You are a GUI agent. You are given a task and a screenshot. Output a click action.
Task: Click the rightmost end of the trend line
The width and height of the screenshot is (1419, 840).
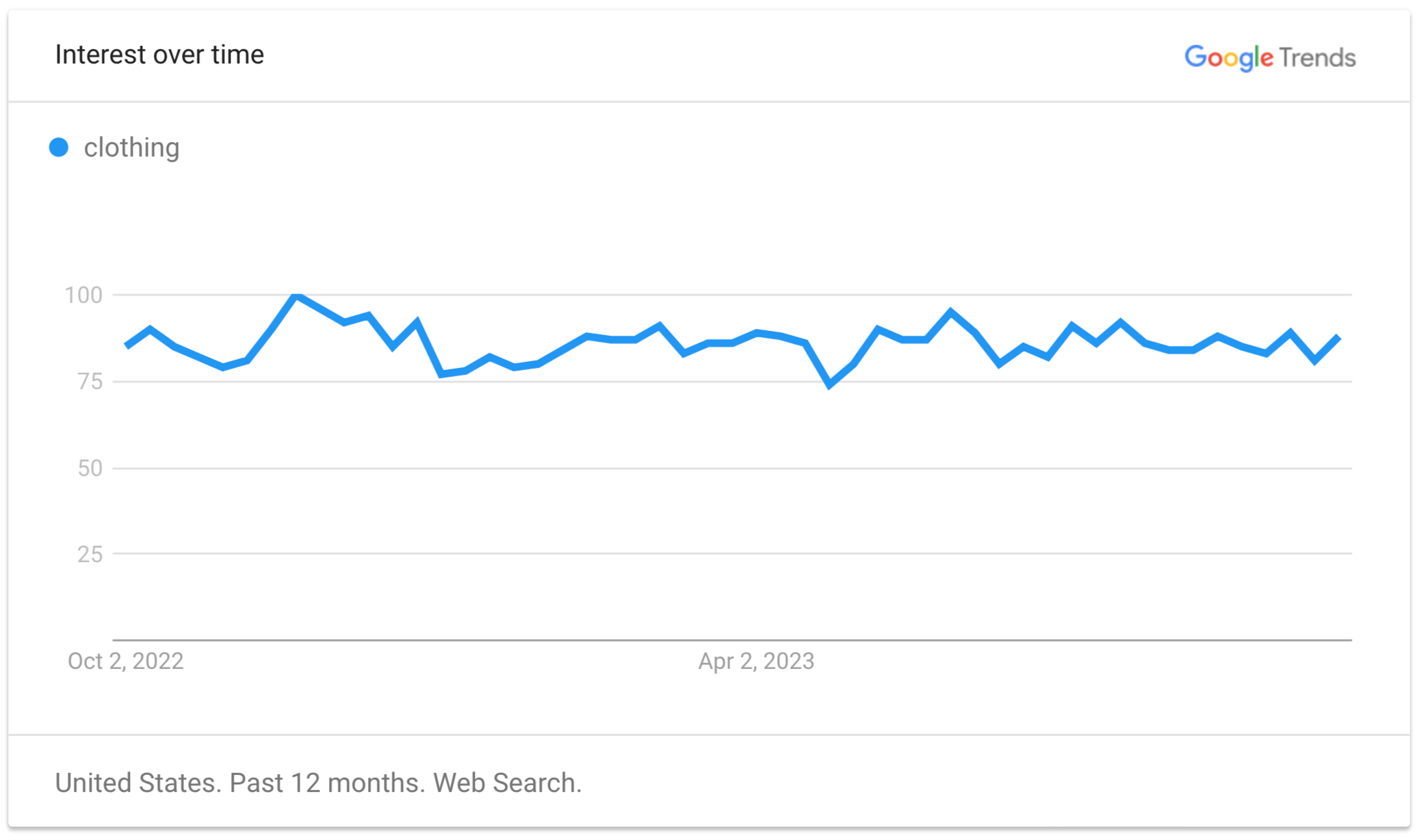(1338, 337)
